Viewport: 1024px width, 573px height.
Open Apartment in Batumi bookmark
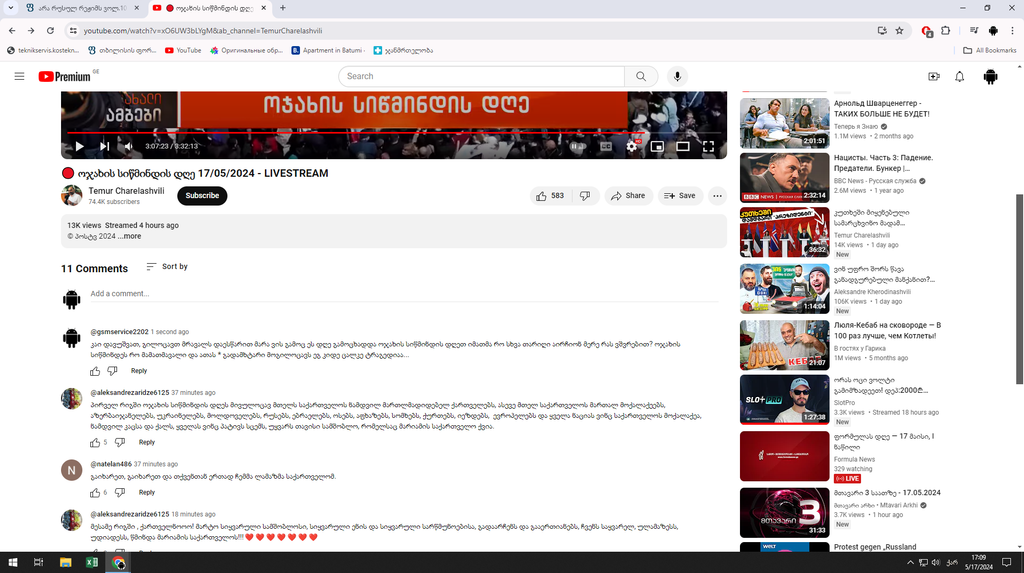(327, 50)
